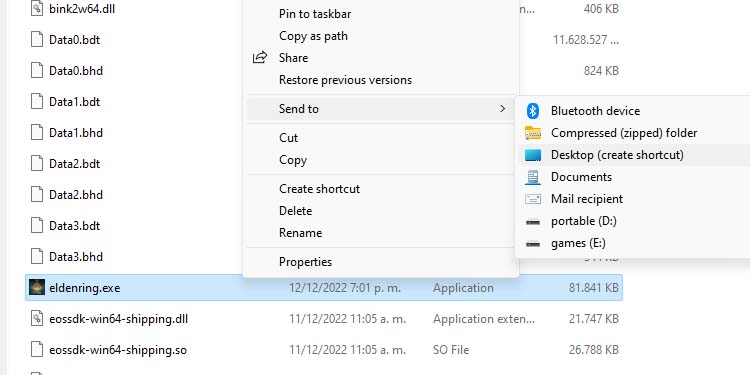Select Copy as path
The width and height of the screenshot is (750, 375).
point(313,36)
